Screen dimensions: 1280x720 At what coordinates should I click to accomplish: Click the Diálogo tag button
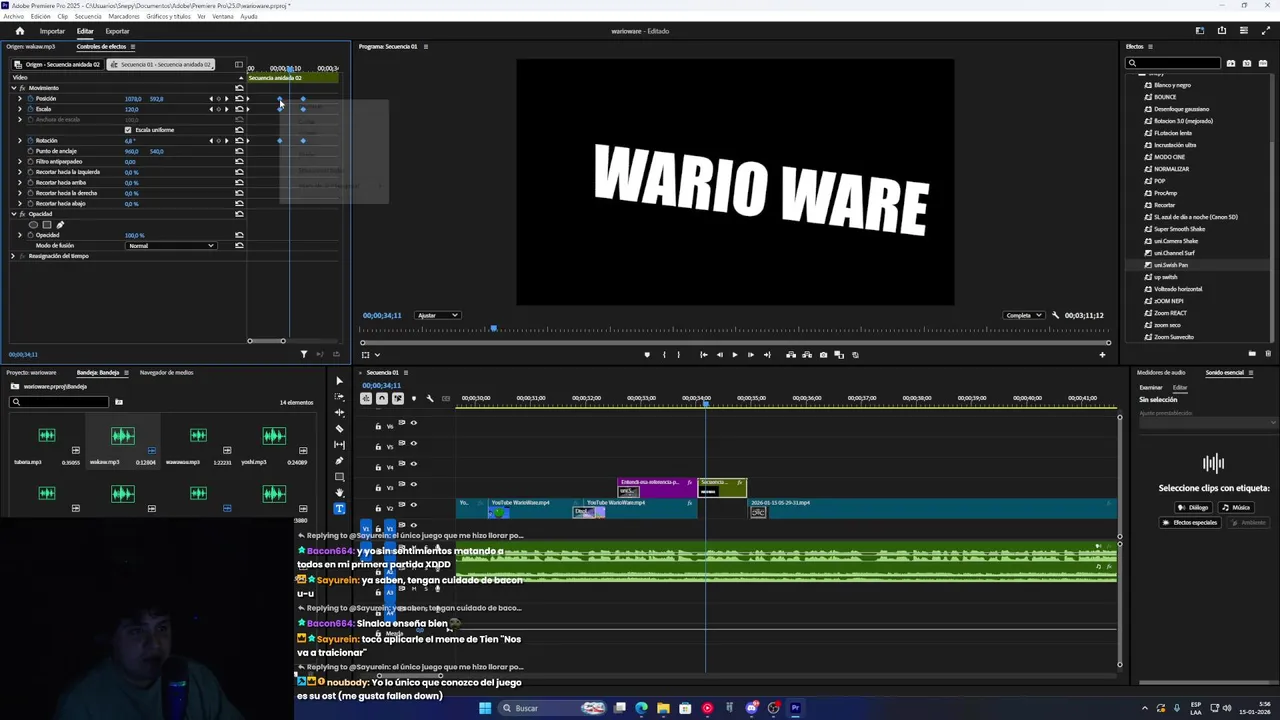tap(1195, 507)
